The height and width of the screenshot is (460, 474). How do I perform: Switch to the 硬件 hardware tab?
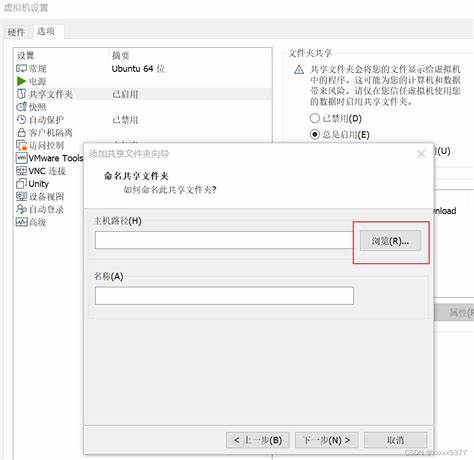pos(16,32)
